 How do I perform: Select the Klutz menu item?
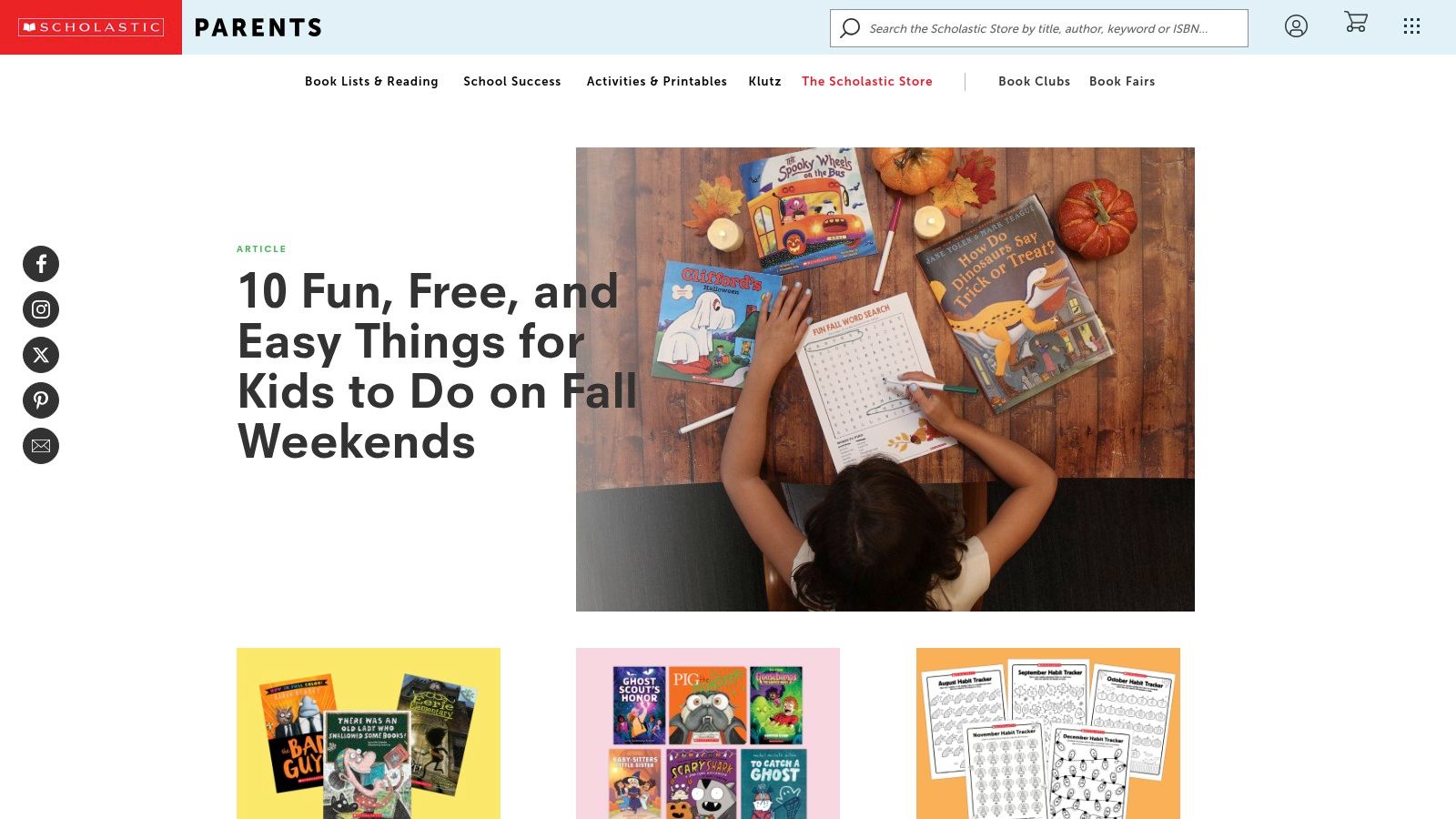point(764,81)
